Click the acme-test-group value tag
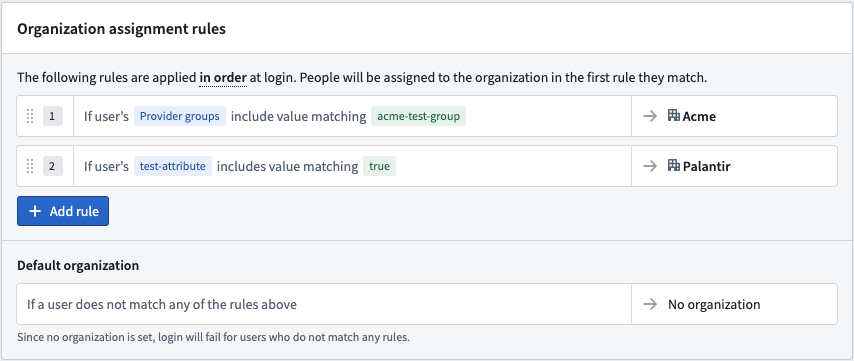The width and height of the screenshot is (854, 361). click(x=418, y=116)
